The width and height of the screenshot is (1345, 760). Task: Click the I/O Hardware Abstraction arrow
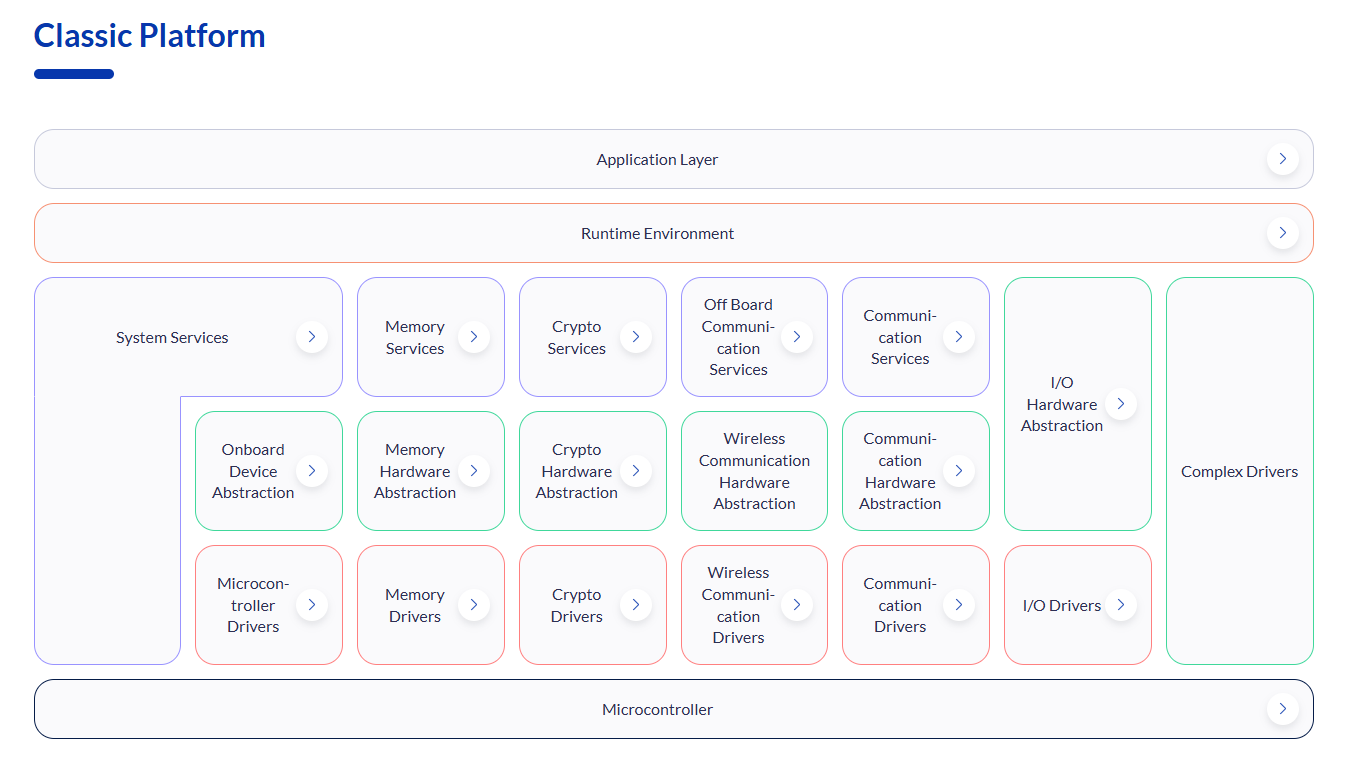(x=1121, y=404)
